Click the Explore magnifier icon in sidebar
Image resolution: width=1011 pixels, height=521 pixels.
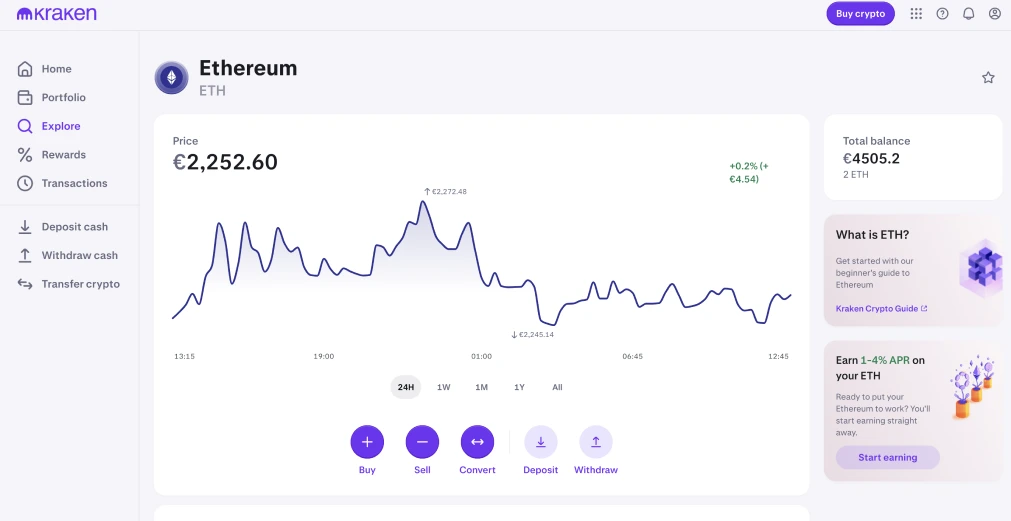point(25,126)
